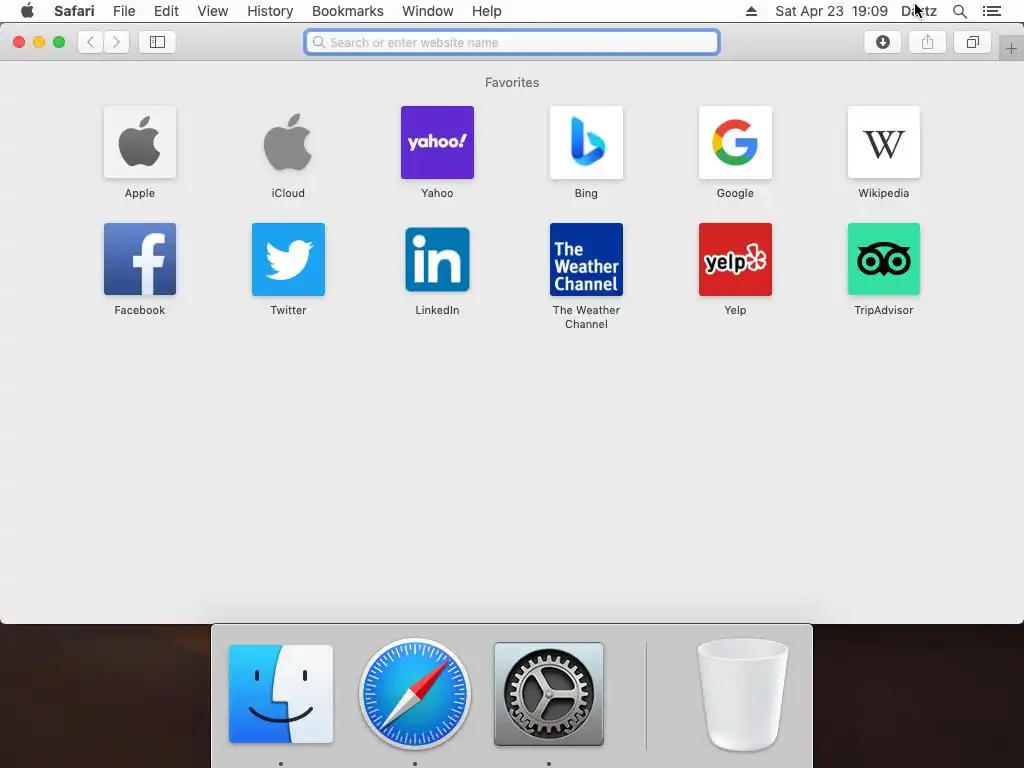Open the LinkedIn favorite
Screen dimensions: 1024x768
click(x=437, y=259)
